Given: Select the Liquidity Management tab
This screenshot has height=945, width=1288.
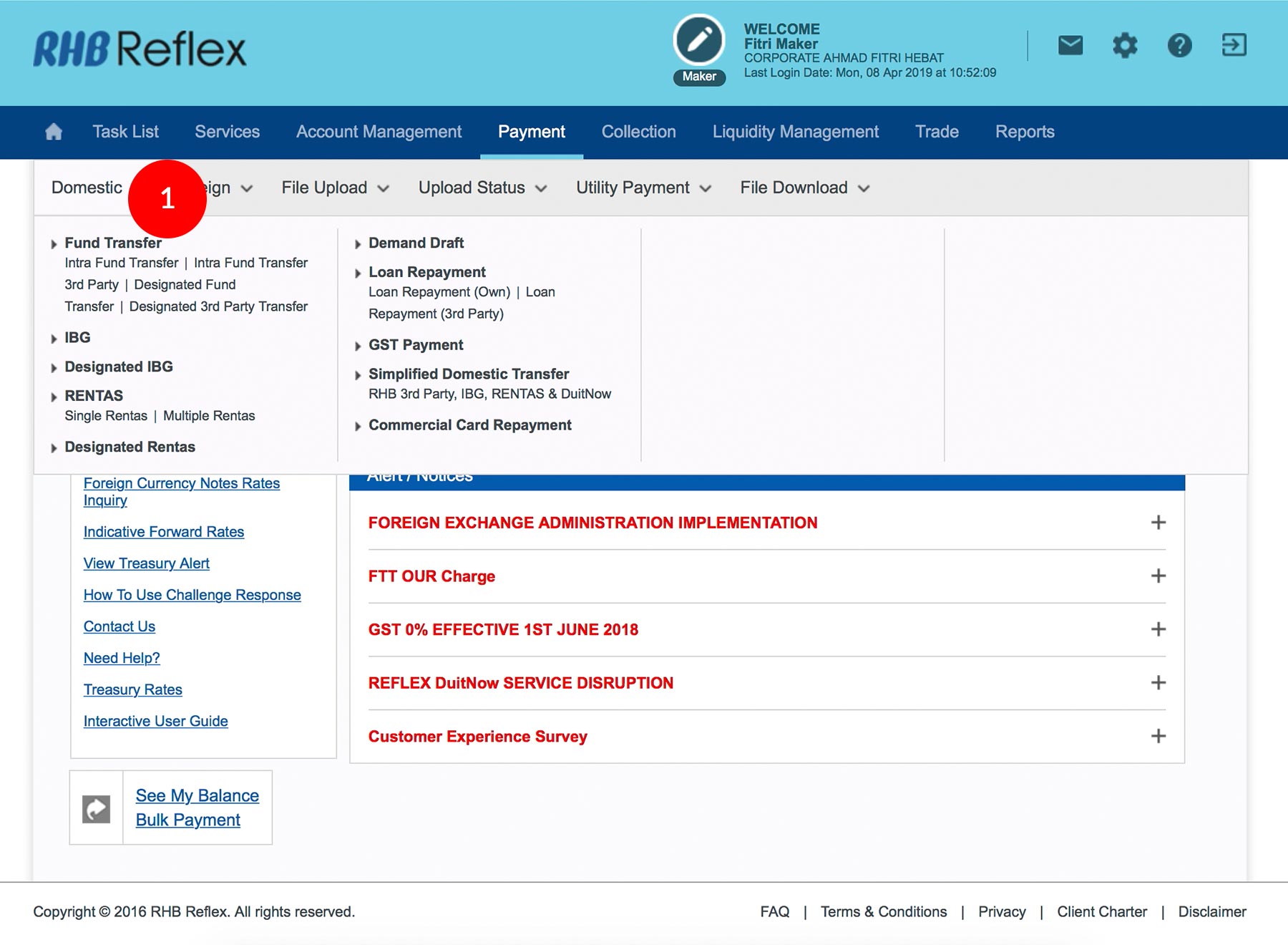Looking at the screenshot, I should (x=795, y=132).
